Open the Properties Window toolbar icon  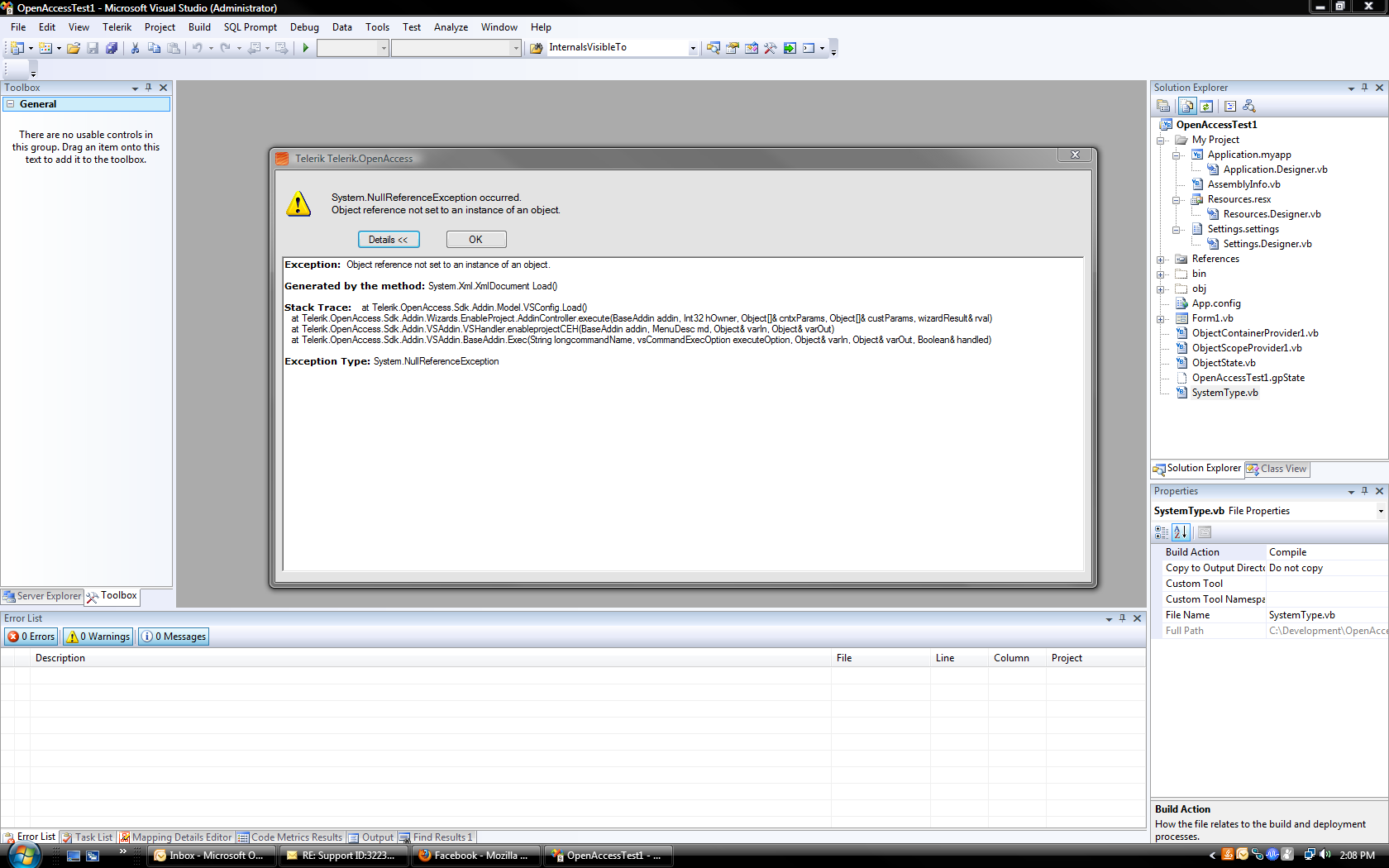[732, 48]
